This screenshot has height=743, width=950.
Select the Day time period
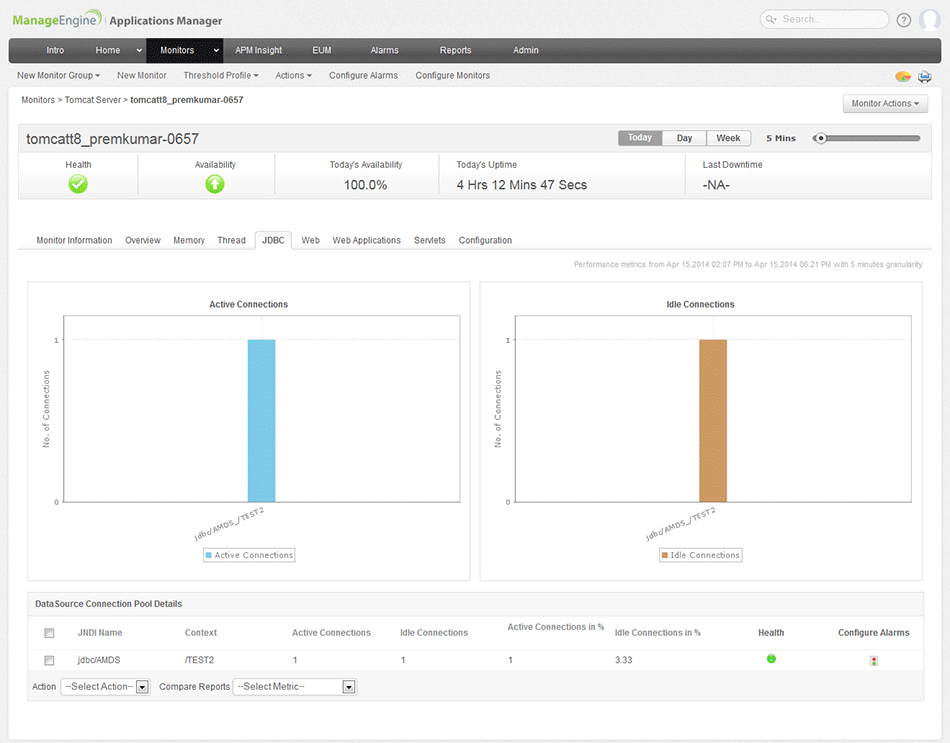click(x=684, y=138)
